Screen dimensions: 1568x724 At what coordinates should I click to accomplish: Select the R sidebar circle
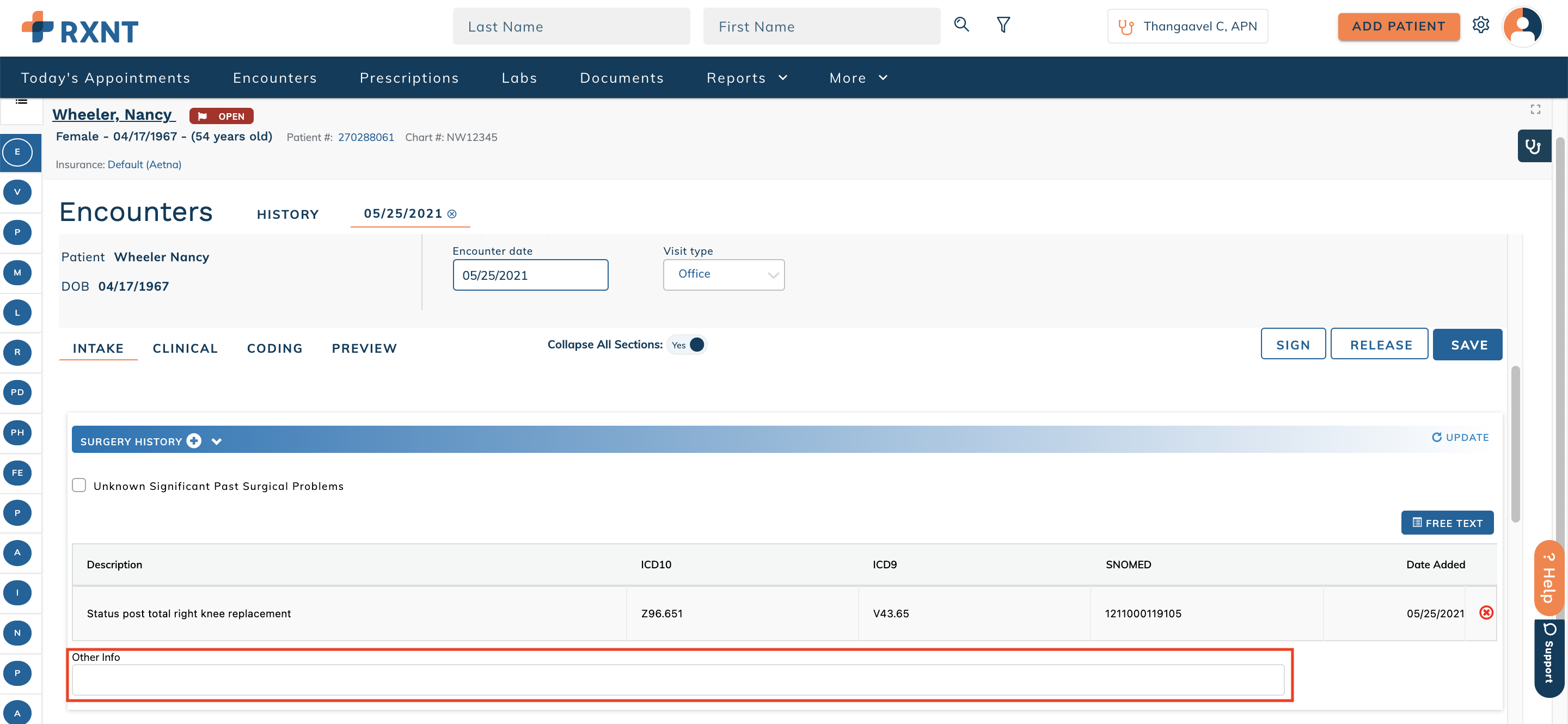click(x=17, y=352)
